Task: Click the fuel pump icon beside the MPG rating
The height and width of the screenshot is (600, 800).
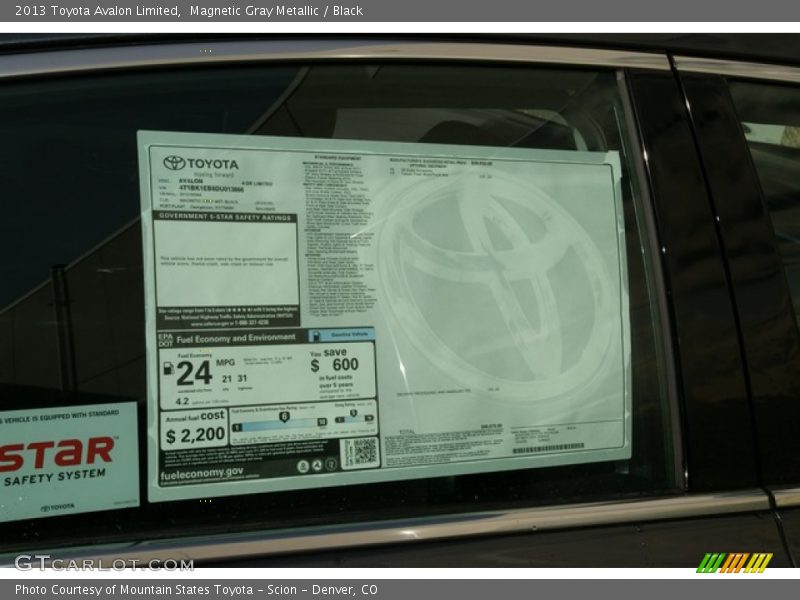Action: click(x=168, y=369)
